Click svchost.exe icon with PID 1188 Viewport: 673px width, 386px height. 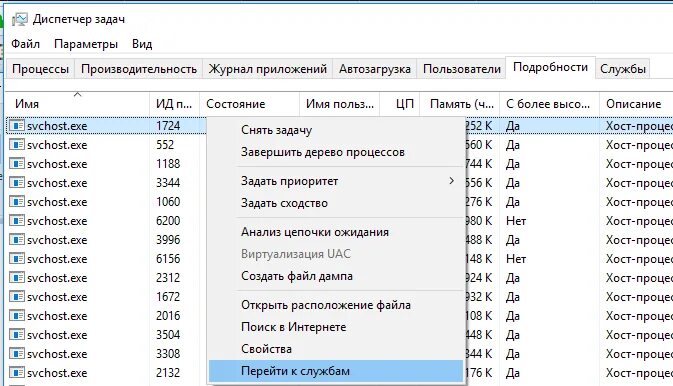click(17, 164)
